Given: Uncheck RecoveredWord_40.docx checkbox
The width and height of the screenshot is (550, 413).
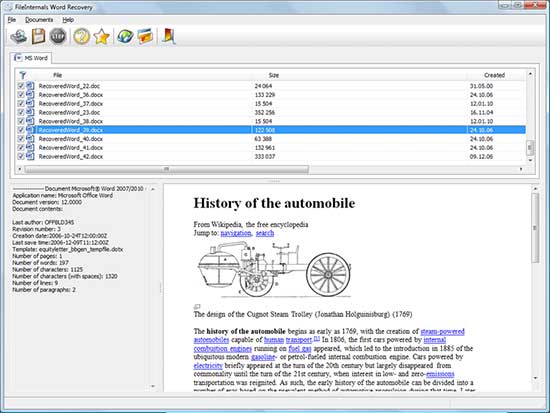Looking at the screenshot, I should [21, 139].
